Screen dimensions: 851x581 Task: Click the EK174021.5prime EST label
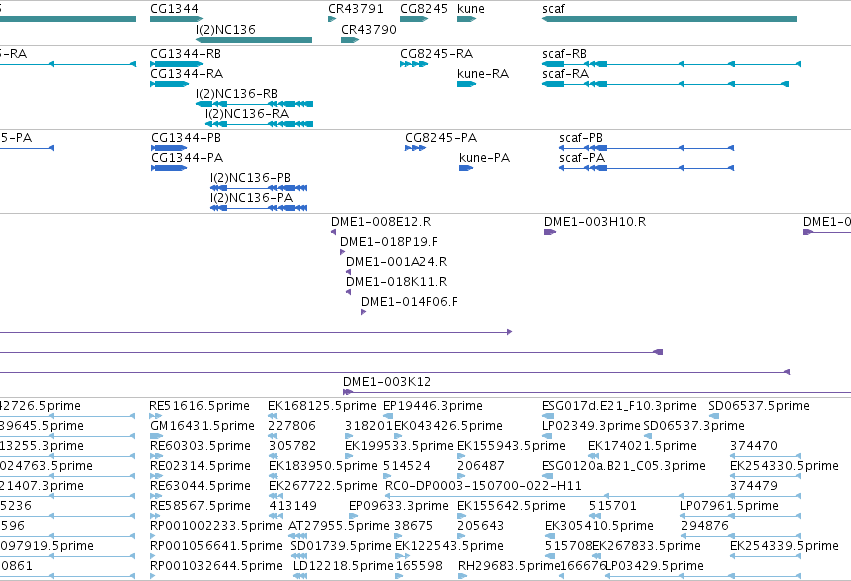tap(642, 445)
